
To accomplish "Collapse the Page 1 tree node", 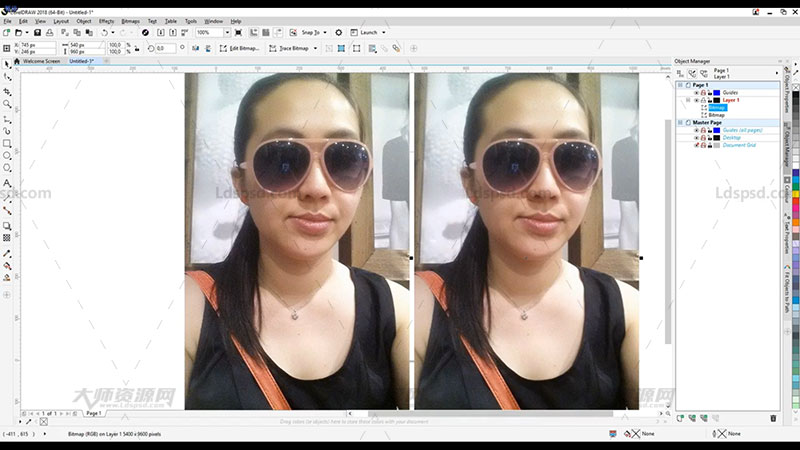I will click(x=680, y=85).
